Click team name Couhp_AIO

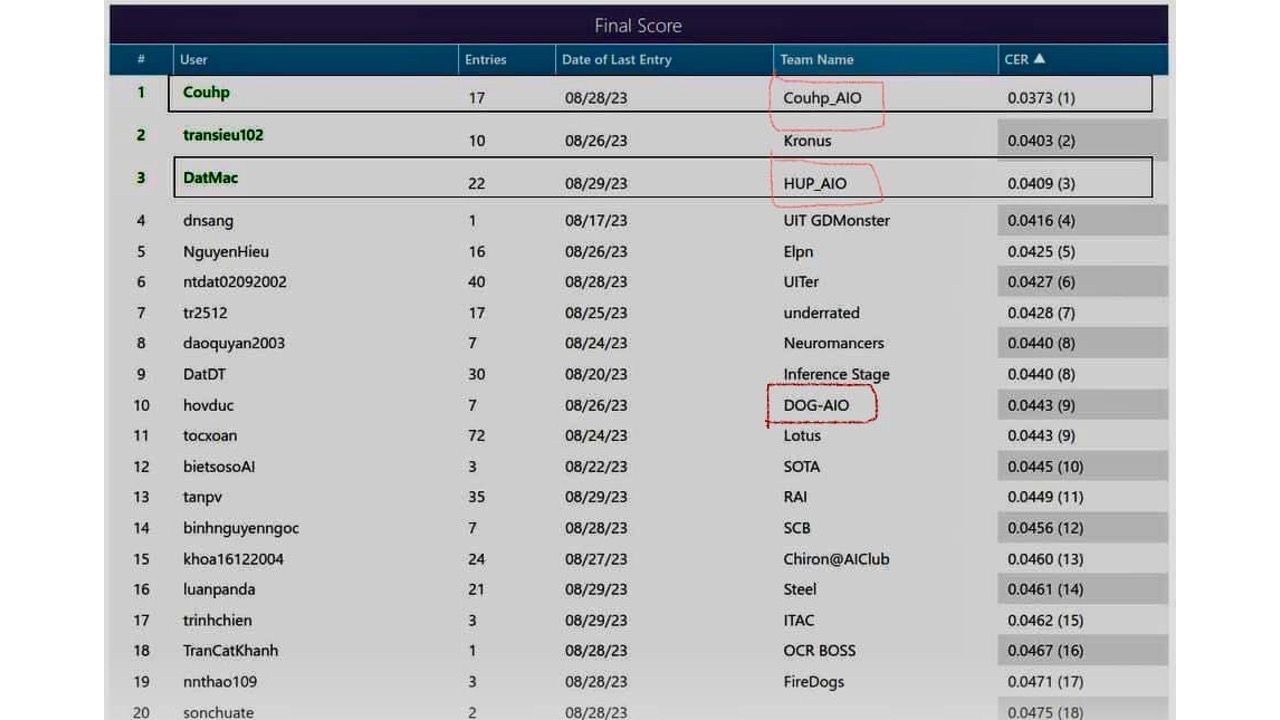pos(822,98)
